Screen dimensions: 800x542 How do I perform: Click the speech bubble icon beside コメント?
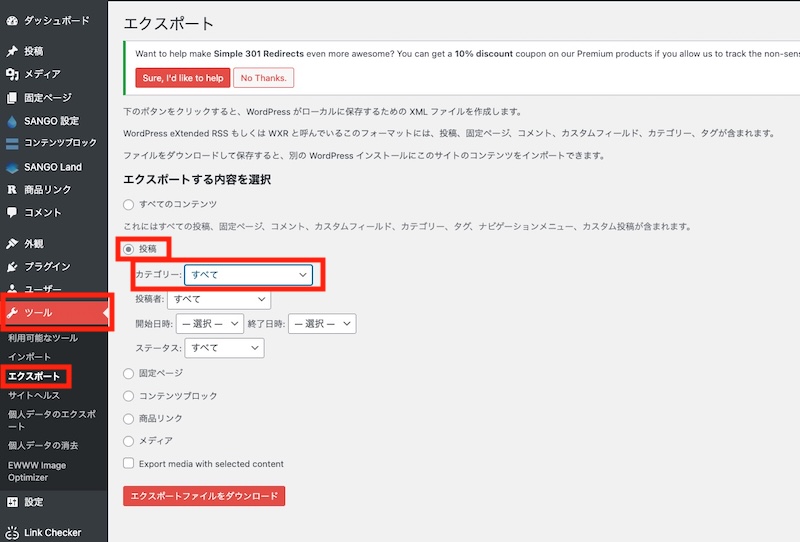pyautogui.click(x=12, y=213)
